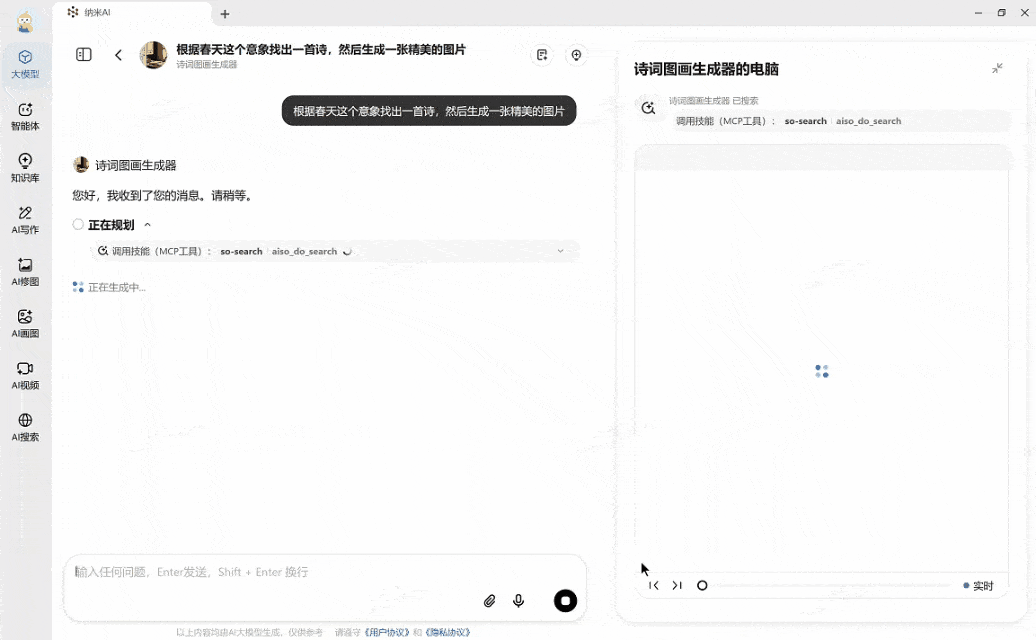The width and height of the screenshot is (1036, 640).
Task: Expand the MCP tool call details chevron
Action: [560, 251]
